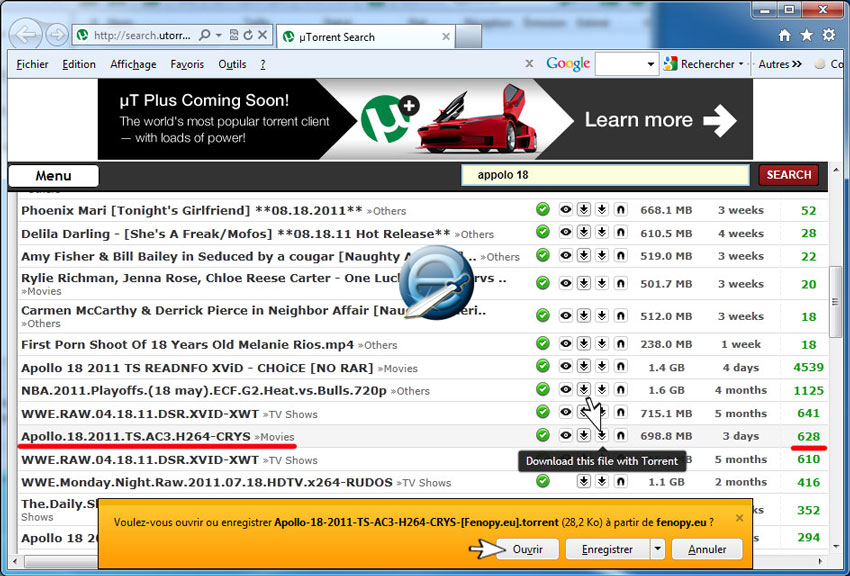Click the boxed download arrow in the 698.8 MB row

[583, 435]
